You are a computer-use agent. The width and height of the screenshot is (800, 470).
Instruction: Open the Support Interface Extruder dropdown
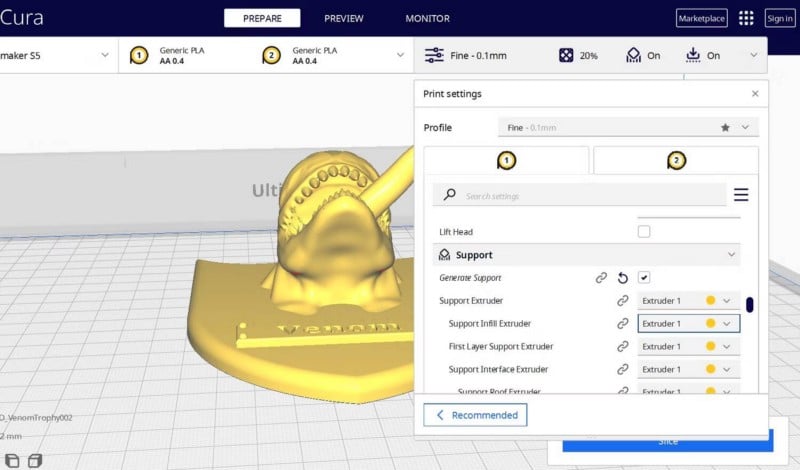[x=689, y=370]
